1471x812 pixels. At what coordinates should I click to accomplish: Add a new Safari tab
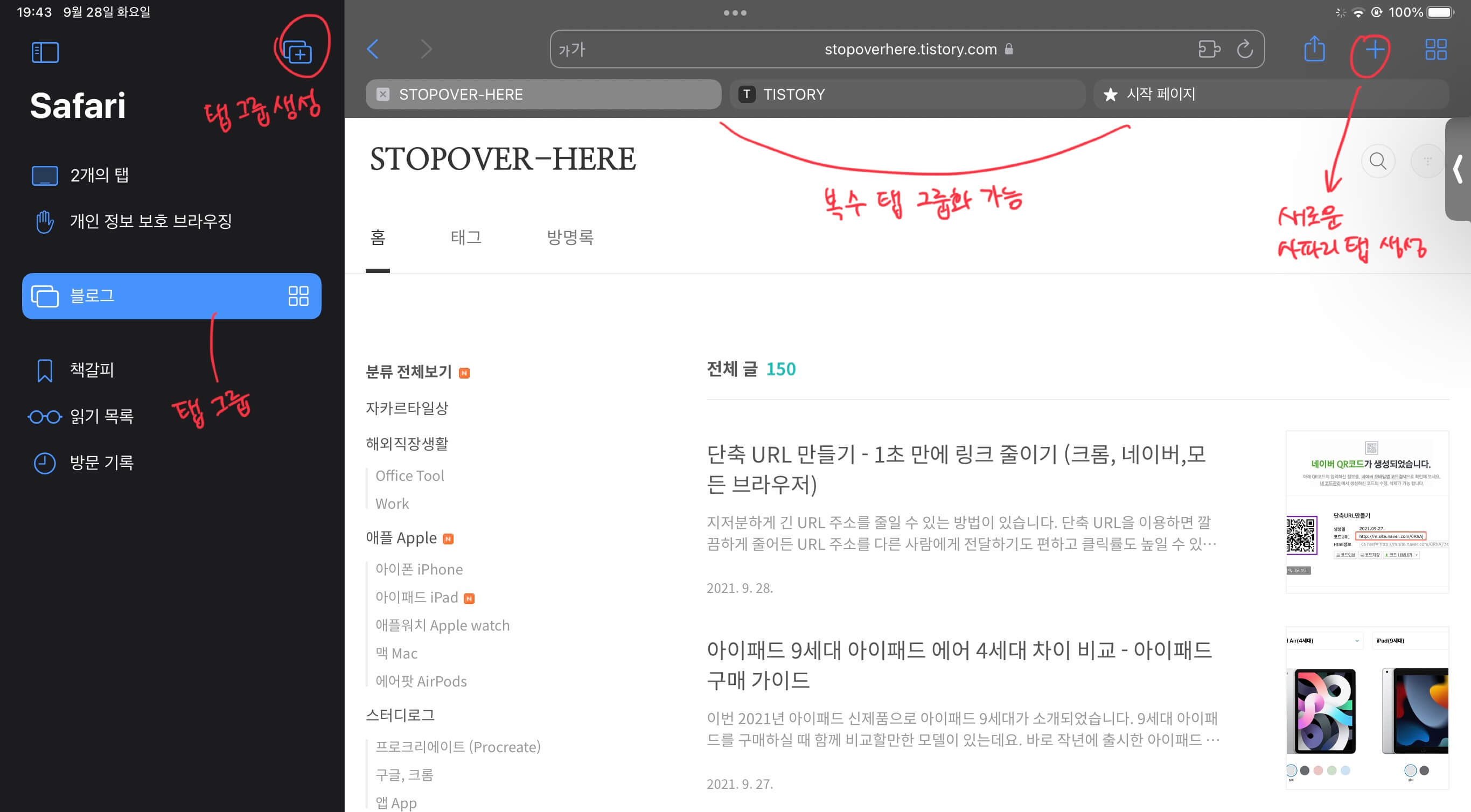1375,49
